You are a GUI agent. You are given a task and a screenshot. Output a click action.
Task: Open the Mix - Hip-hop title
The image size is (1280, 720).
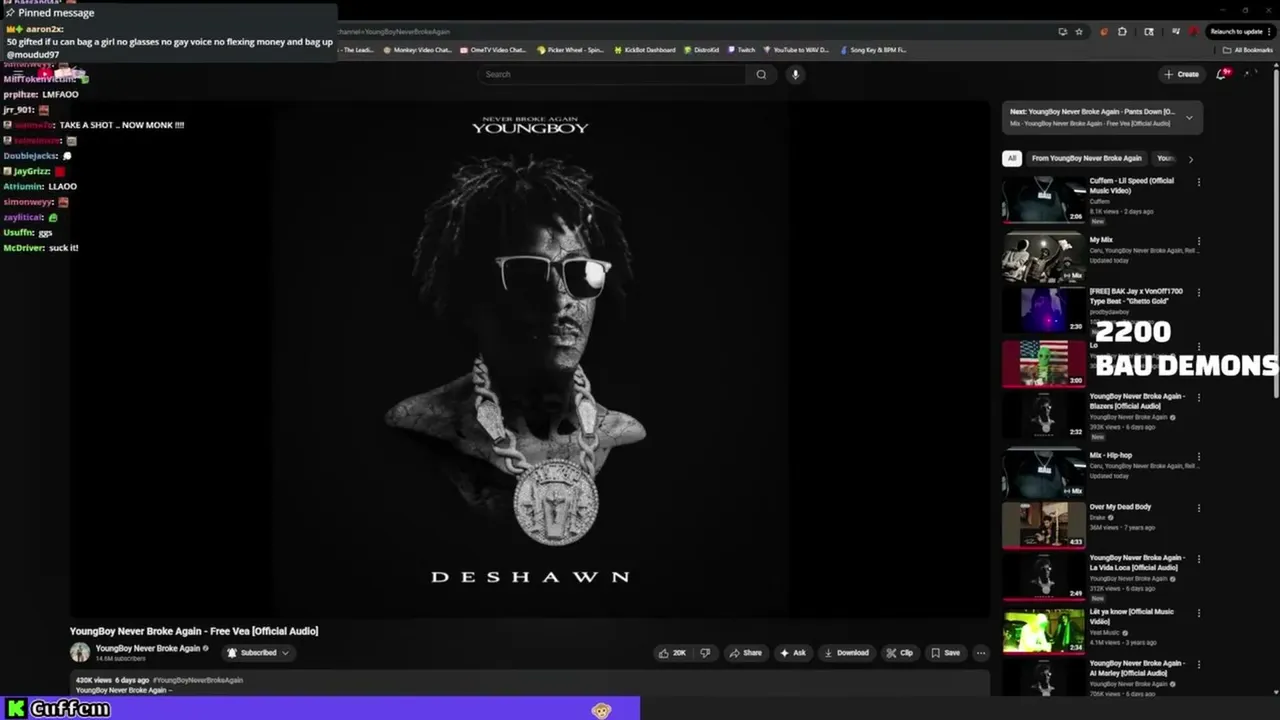tap(1111, 455)
